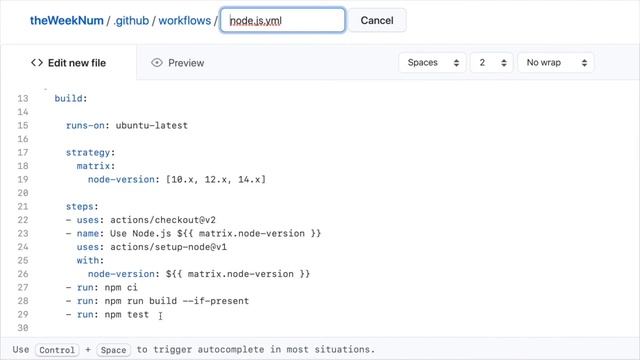Click the 'with:' line
Image resolution: width=640 pixels, height=360 pixels.
[x=90, y=260]
